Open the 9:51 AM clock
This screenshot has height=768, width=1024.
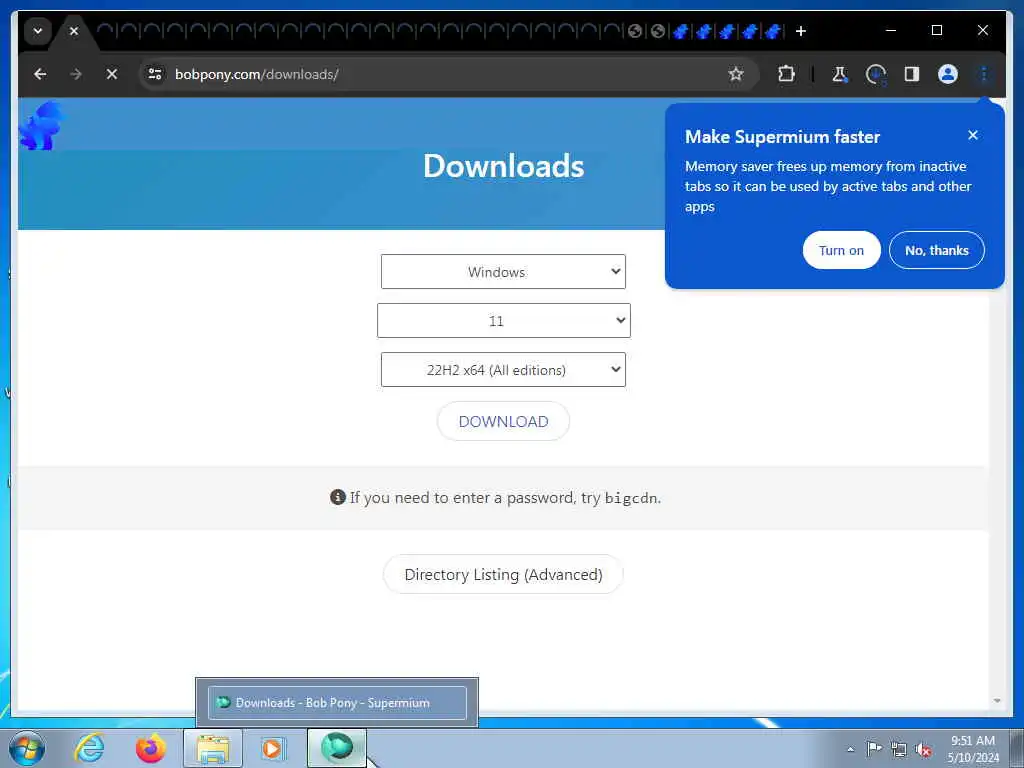click(973, 749)
